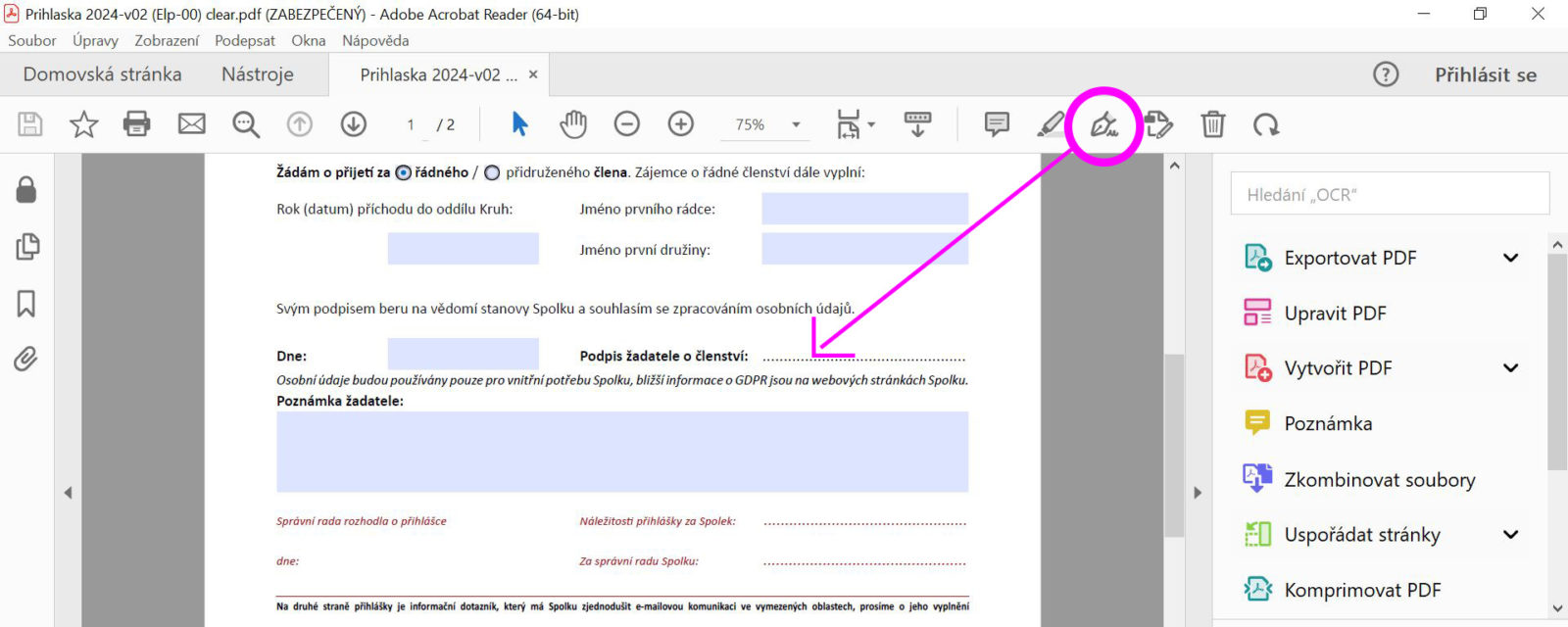Click the page number field

point(411,124)
